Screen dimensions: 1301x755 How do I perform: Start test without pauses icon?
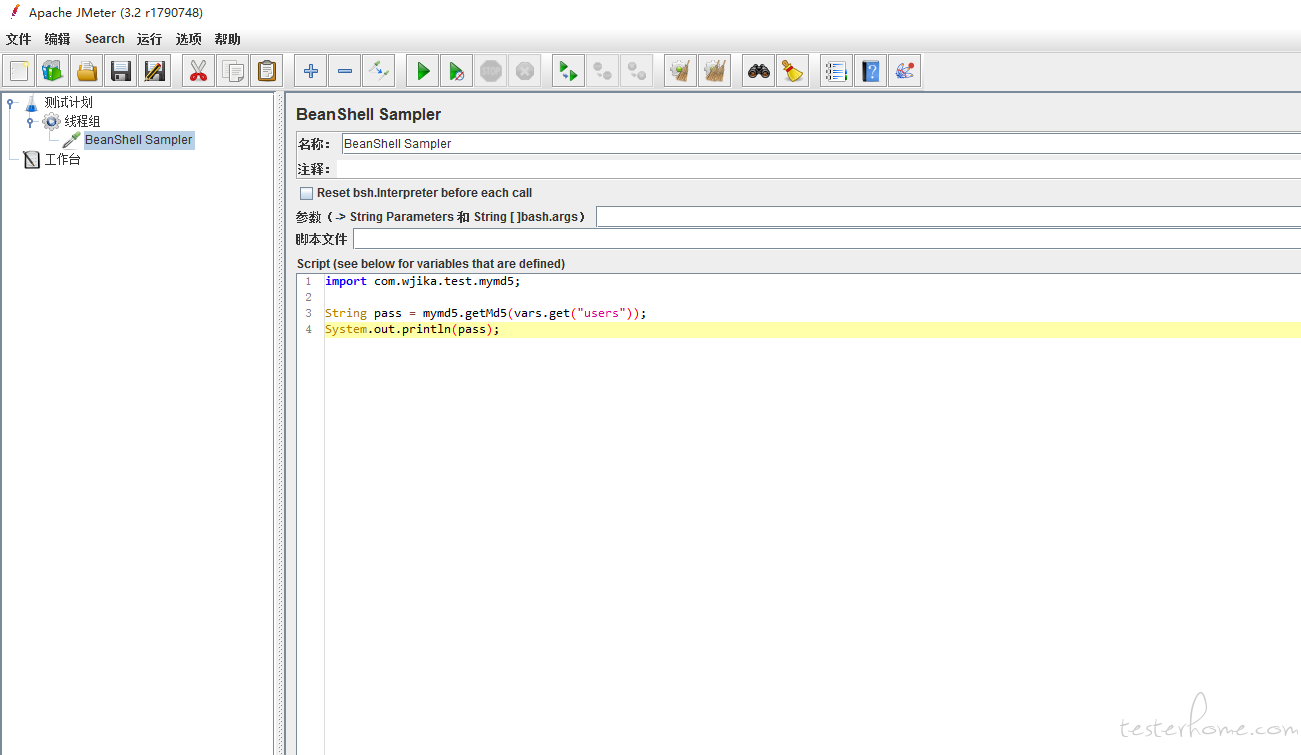456,71
